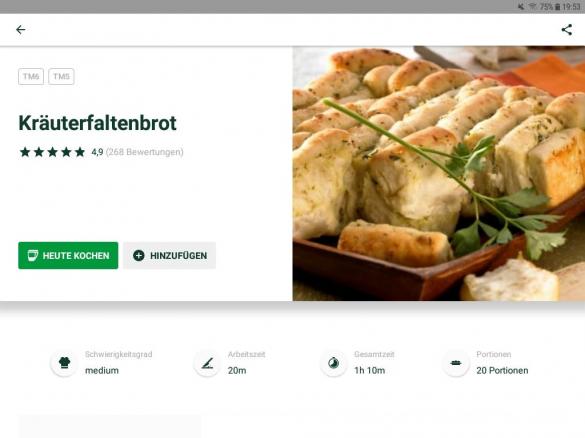Tap the back arrow icon
The height and width of the screenshot is (438, 585).
21,29
